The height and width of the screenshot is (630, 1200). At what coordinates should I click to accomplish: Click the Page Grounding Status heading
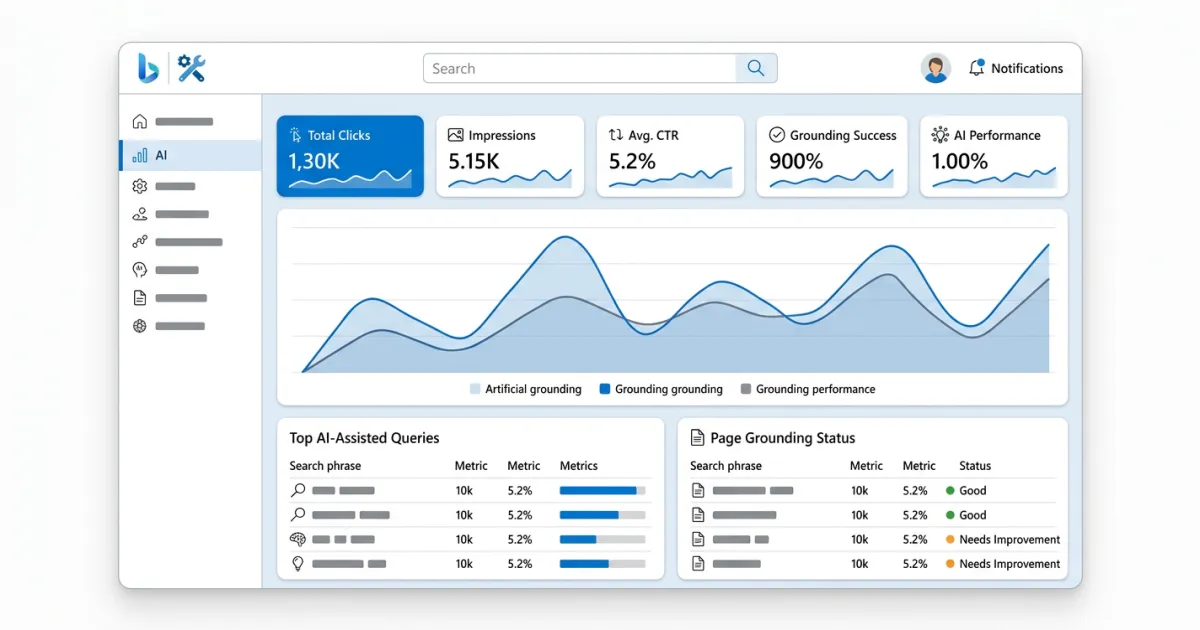coord(782,438)
